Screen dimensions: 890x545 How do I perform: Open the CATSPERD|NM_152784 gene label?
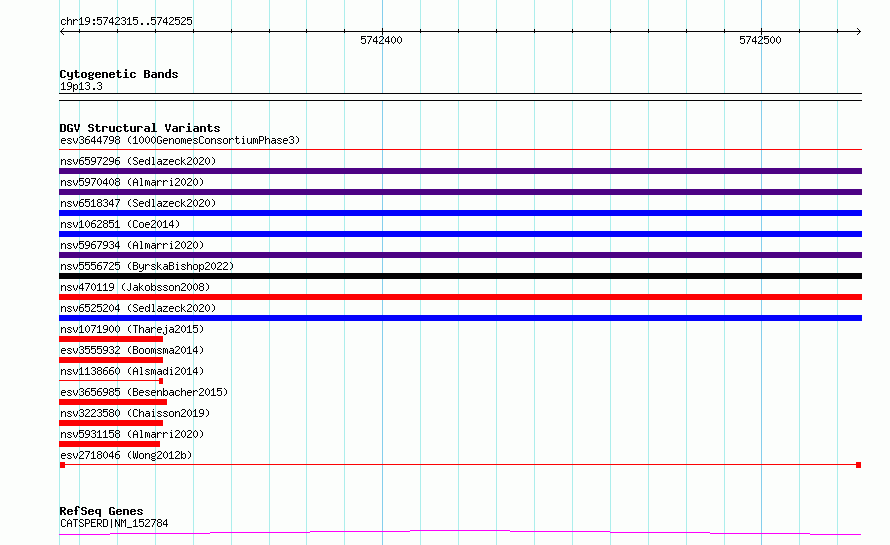[x=114, y=523]
